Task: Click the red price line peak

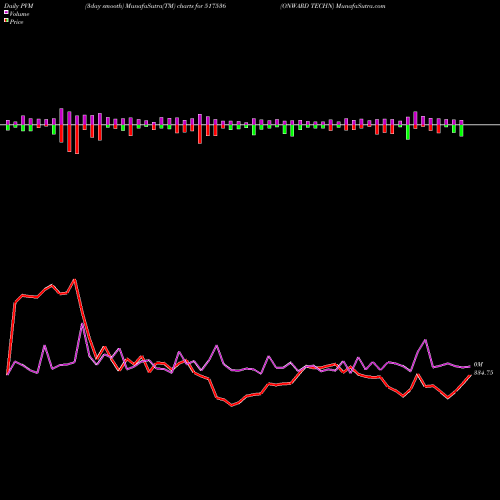Action: tap(75, 280)
